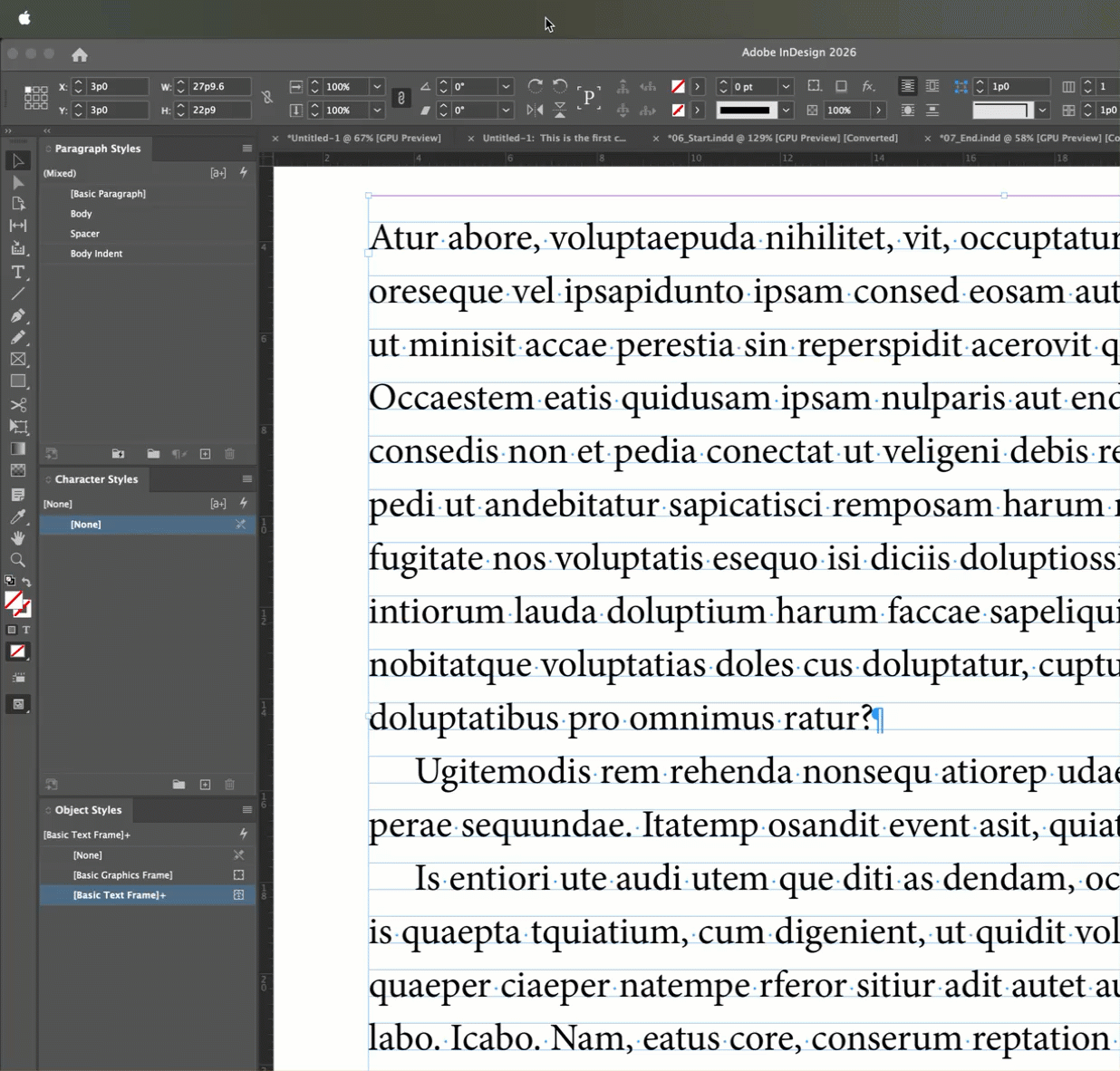
Task: Open the stroke type dropdown
Action: (x=786, y=111)
